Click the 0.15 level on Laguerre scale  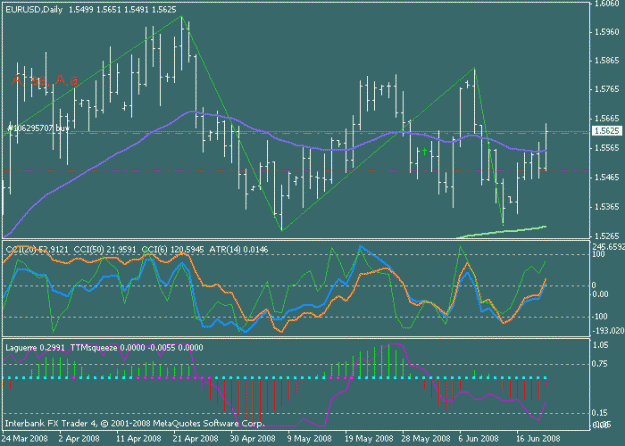point(601,413)
